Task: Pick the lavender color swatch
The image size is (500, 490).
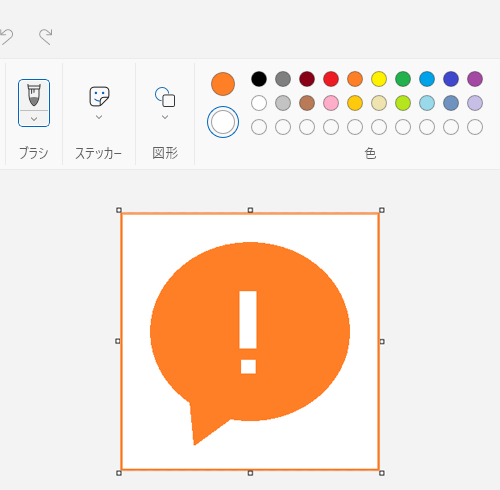Action: point(475,103)
